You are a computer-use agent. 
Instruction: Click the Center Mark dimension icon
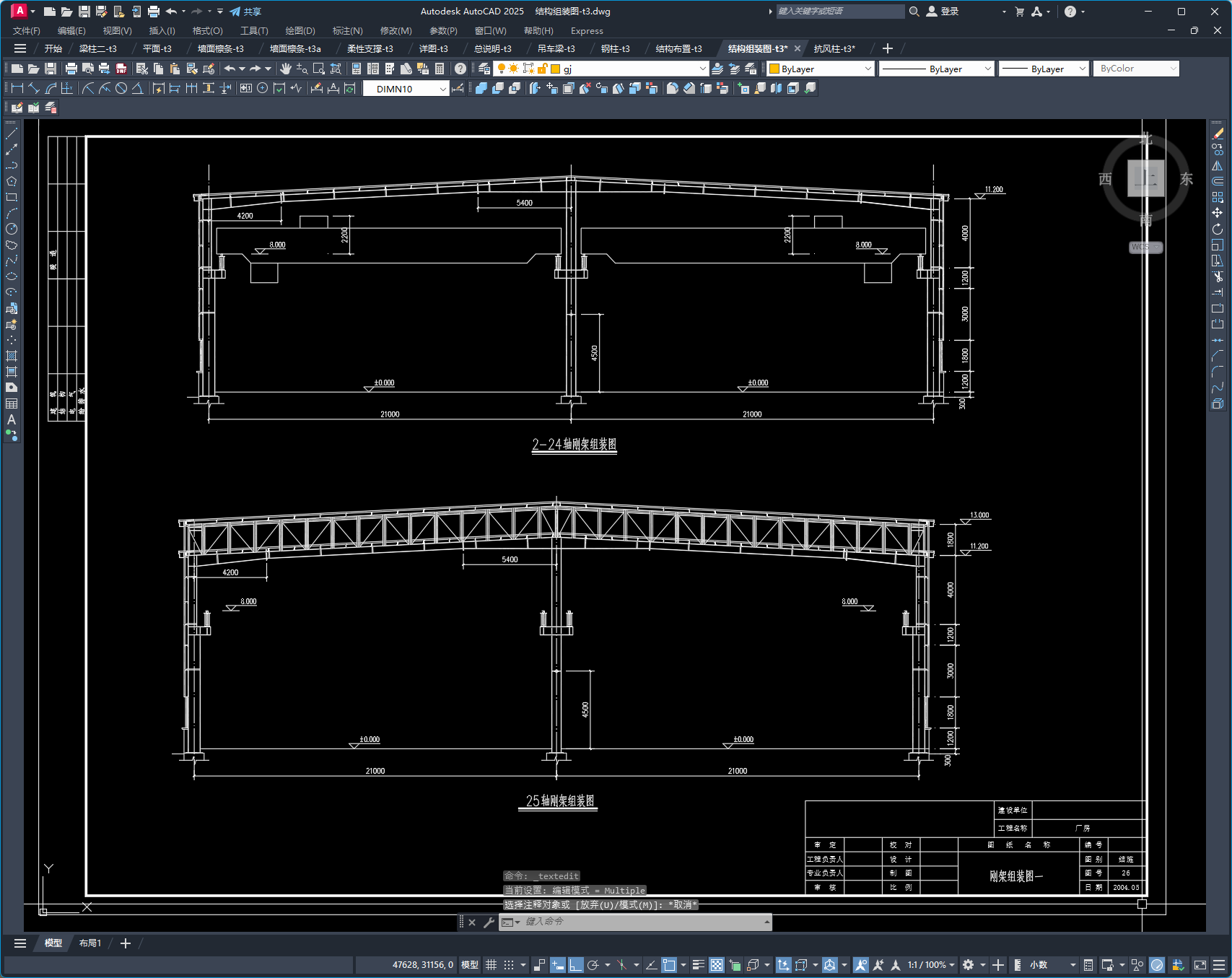pos(263,88)
